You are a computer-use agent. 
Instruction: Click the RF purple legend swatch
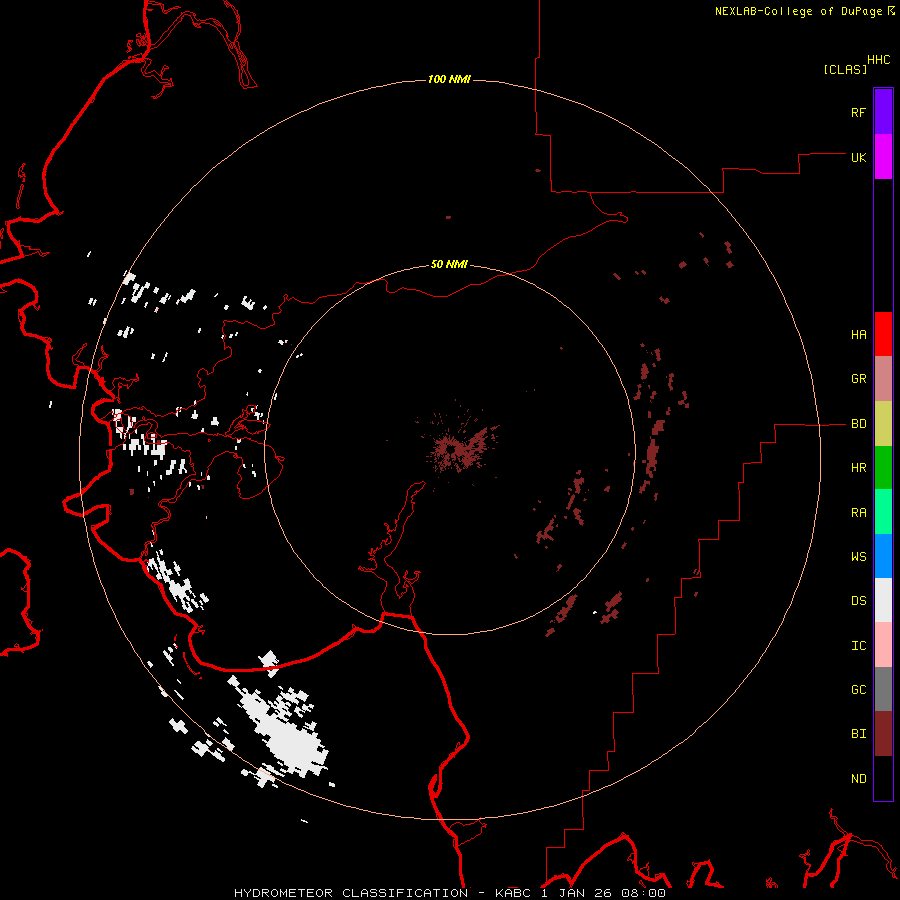click(883, 112)
